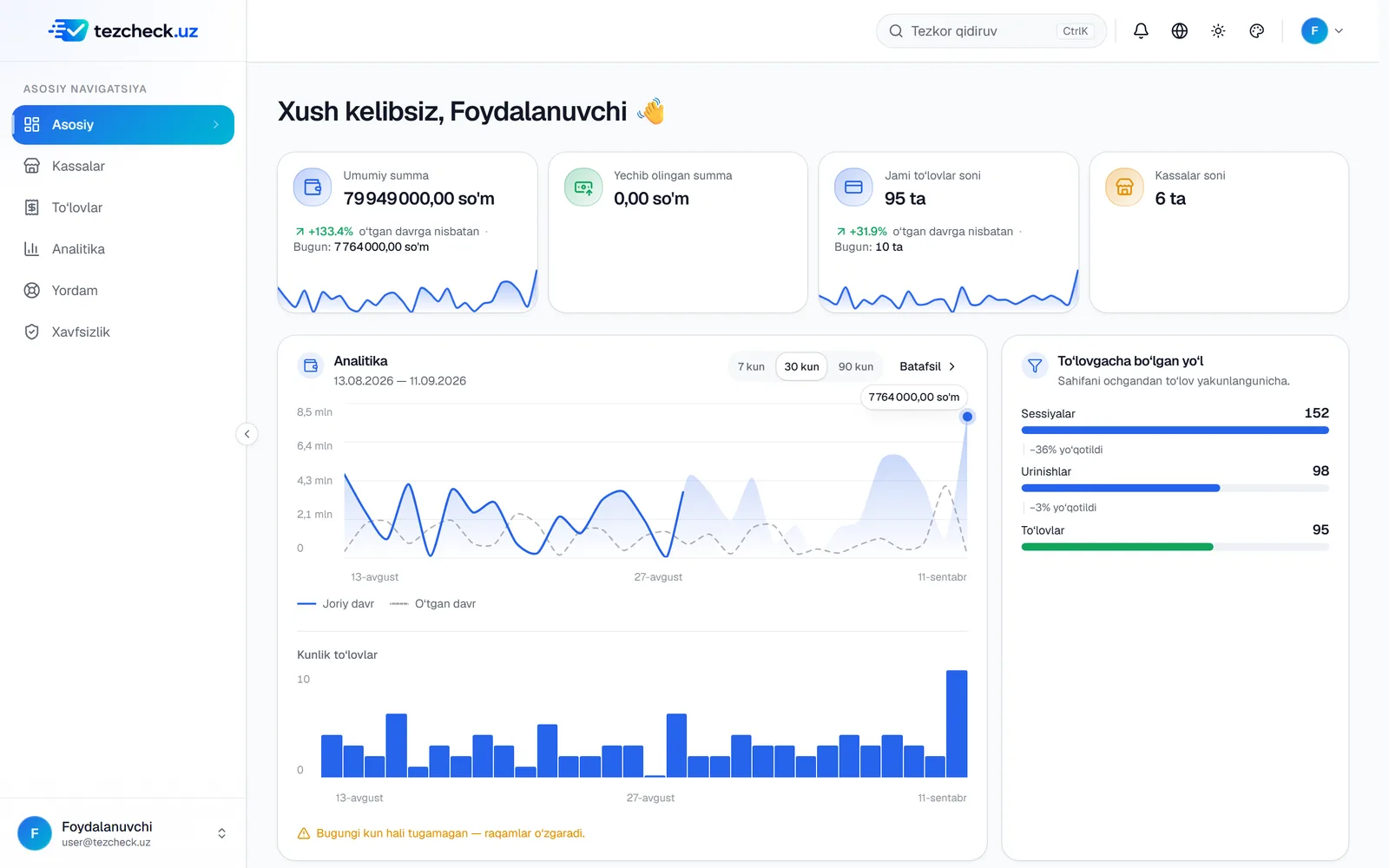The height and width of the screenshot is (868, 1389).
Task: Click the Umumiy summa wallet icon
Action: tap(313, 187)
